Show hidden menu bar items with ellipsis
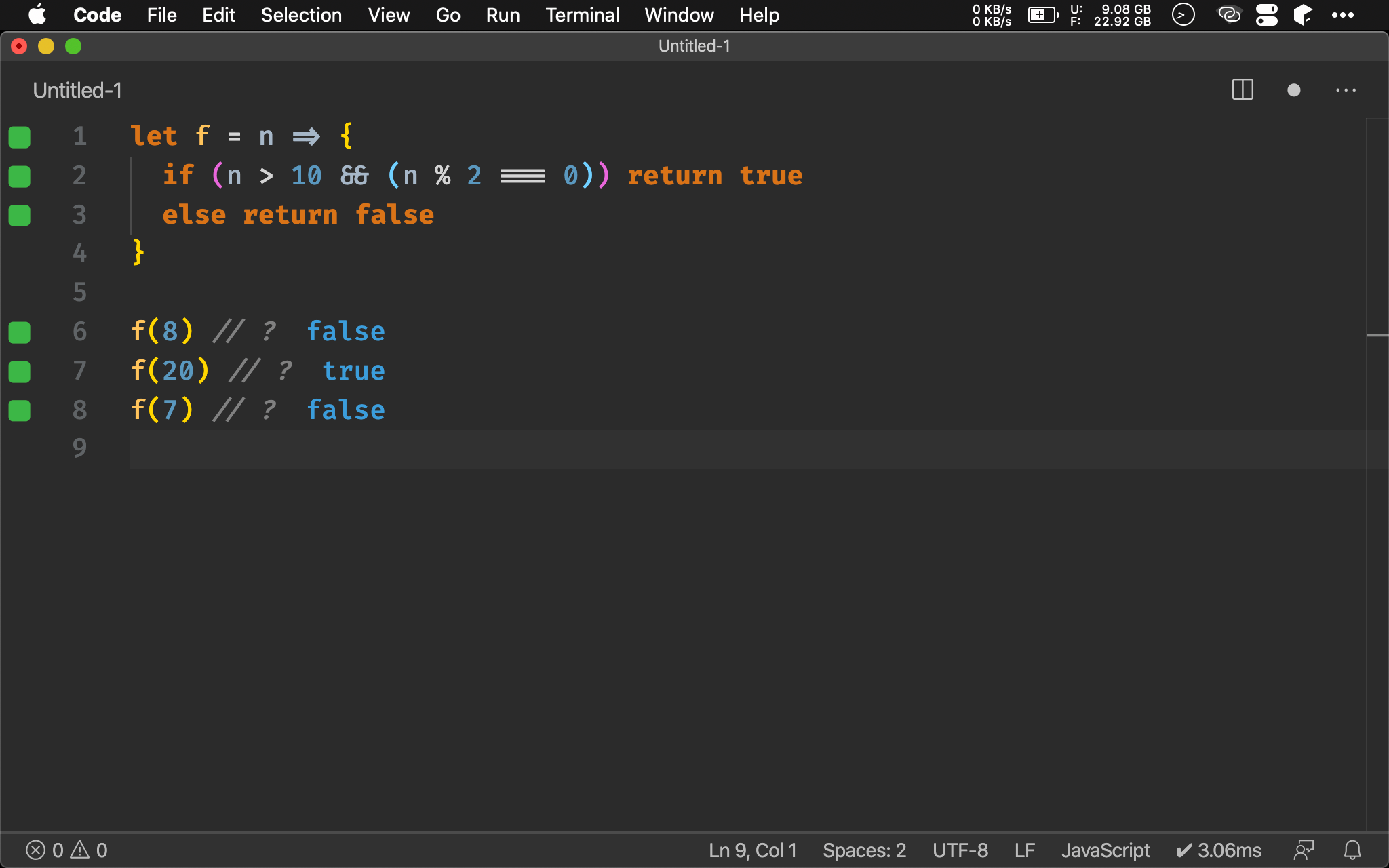Screen dimensions: 1389x868 1342,15
